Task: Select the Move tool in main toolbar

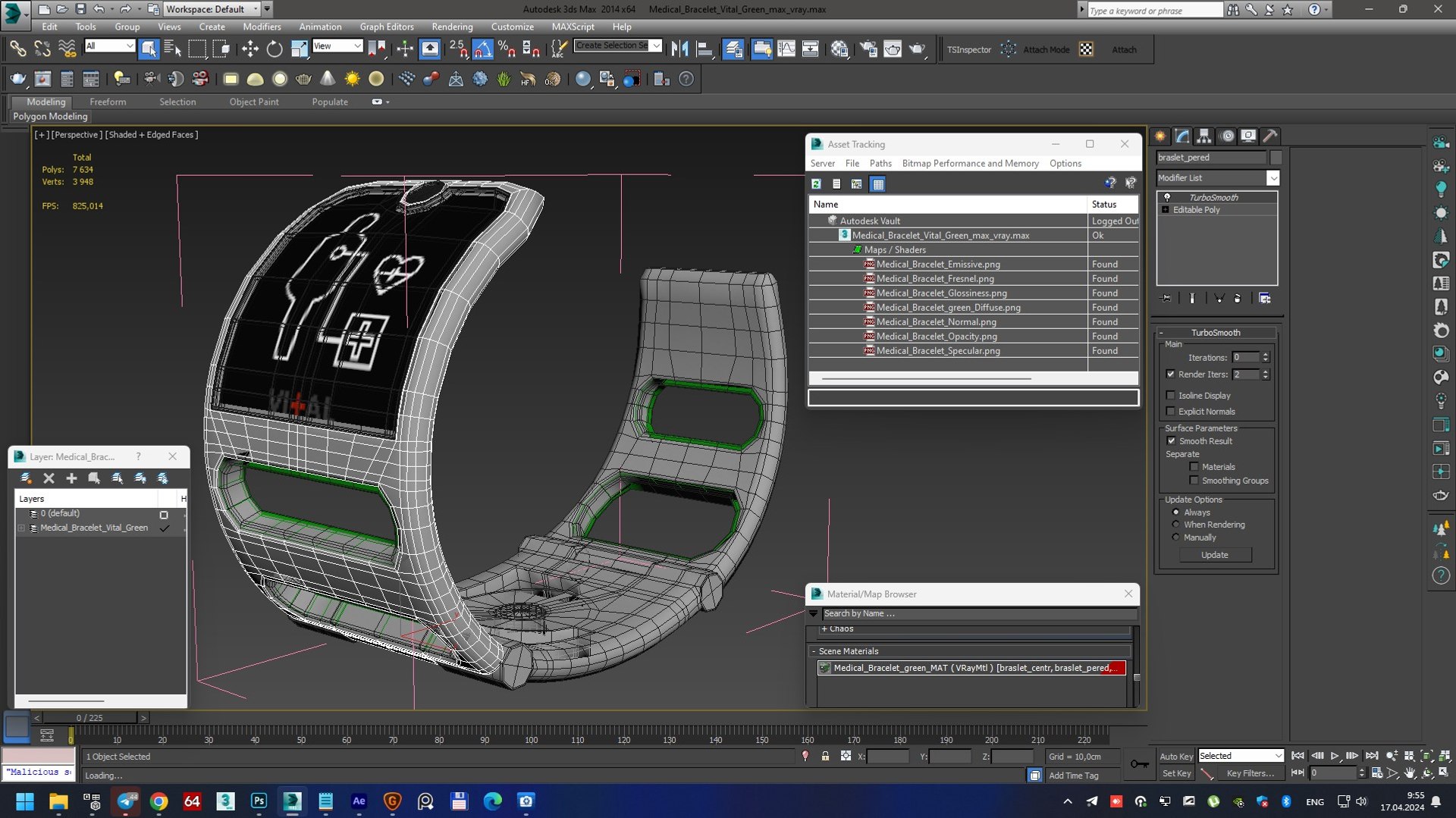Action: click(x=249, y=49)
